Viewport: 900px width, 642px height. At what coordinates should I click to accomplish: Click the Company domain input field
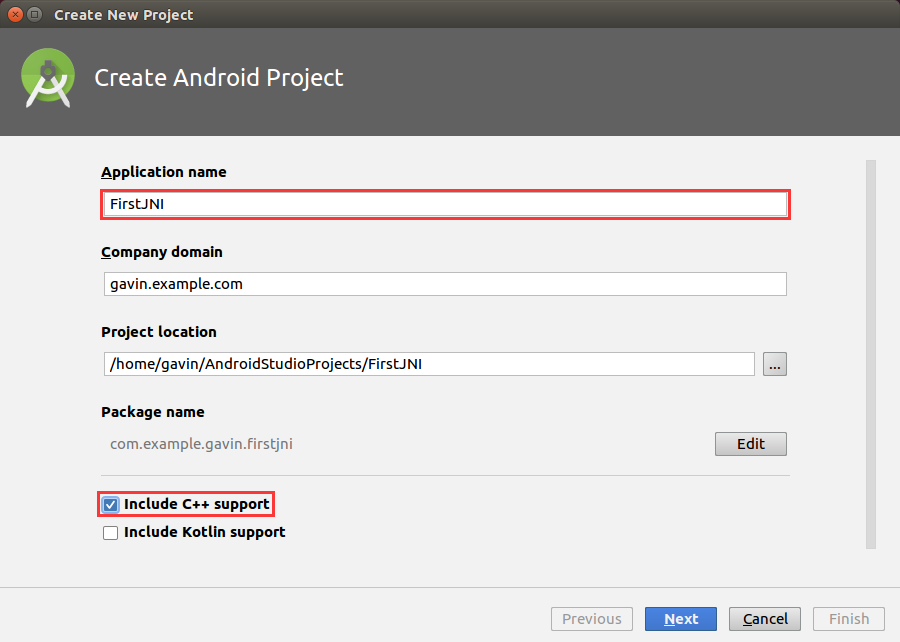click(445, 284)
